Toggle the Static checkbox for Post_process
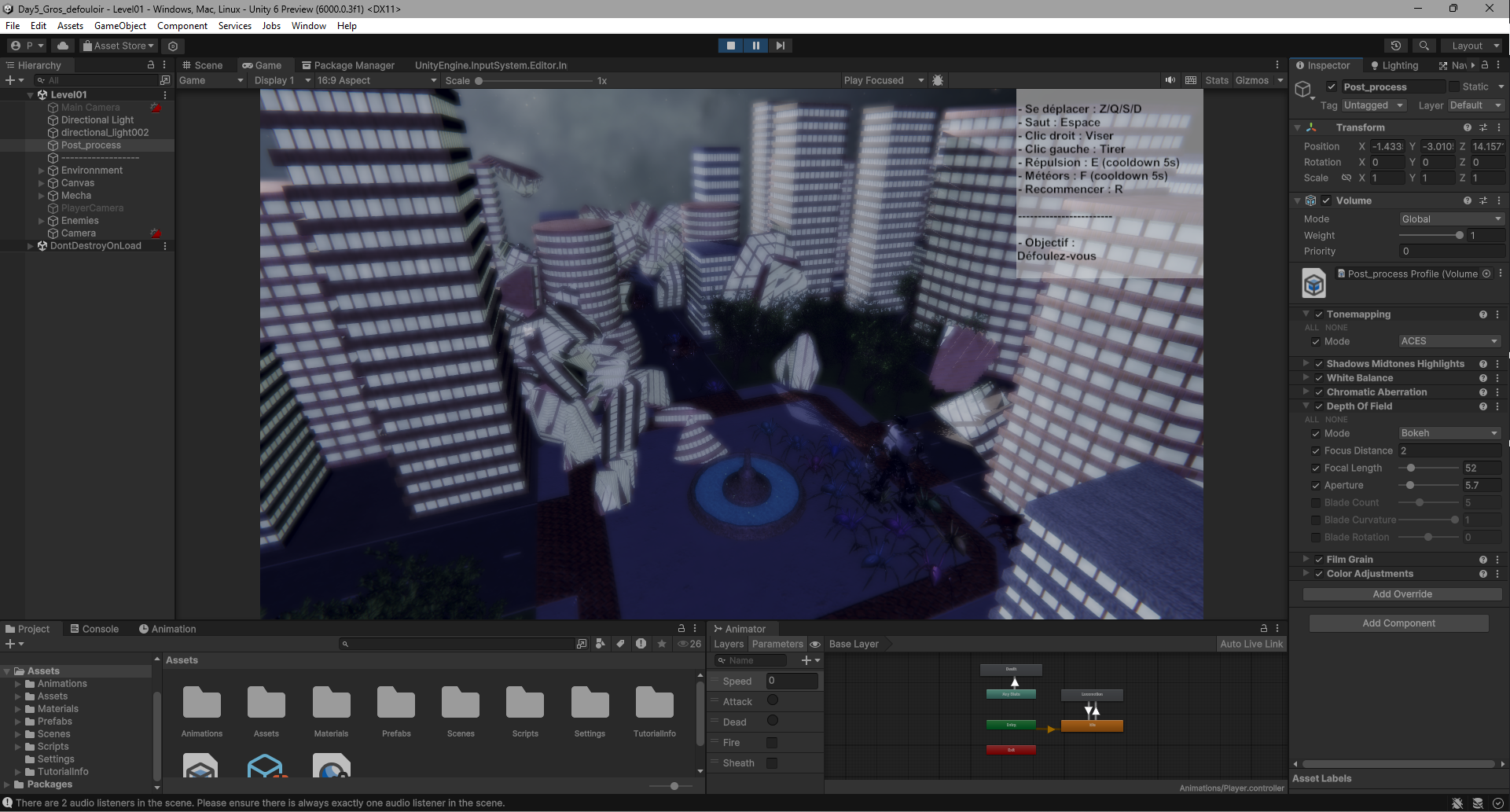Image resolution: width=1510 pixels, height=812 pixels. coord(1454,86)
